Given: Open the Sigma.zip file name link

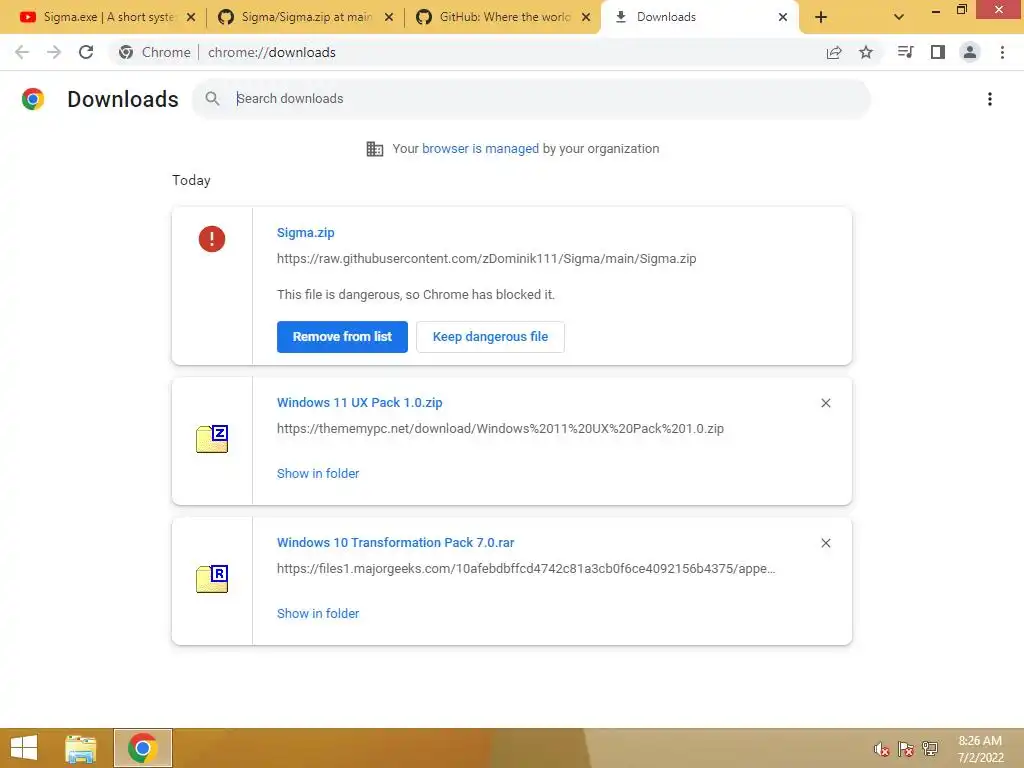Looking at the screenshot, I should 306,232.
